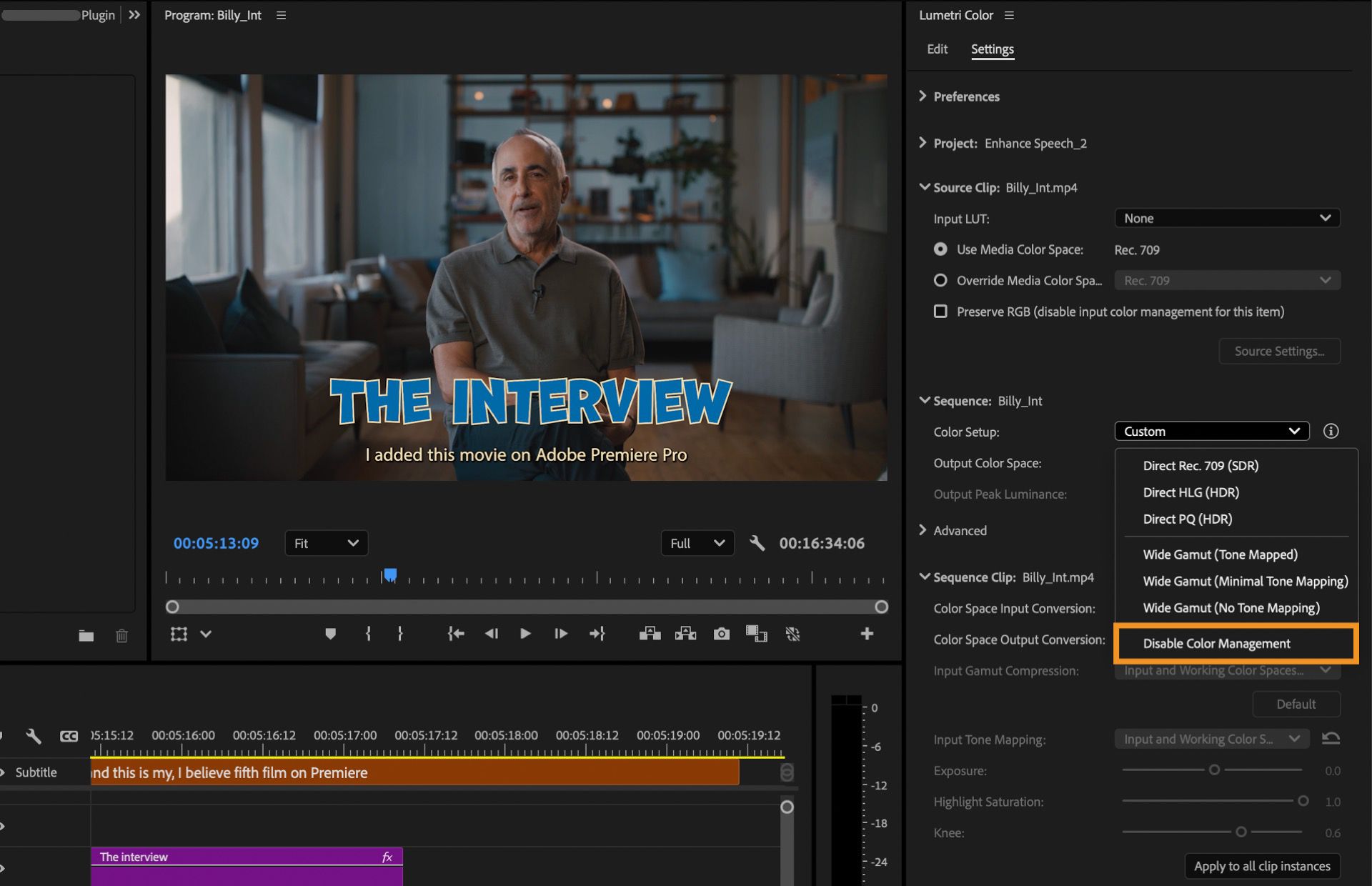Switch to the Edit tab in Lumetri Color
The image size is (1372, 886).
coord(937,49)
